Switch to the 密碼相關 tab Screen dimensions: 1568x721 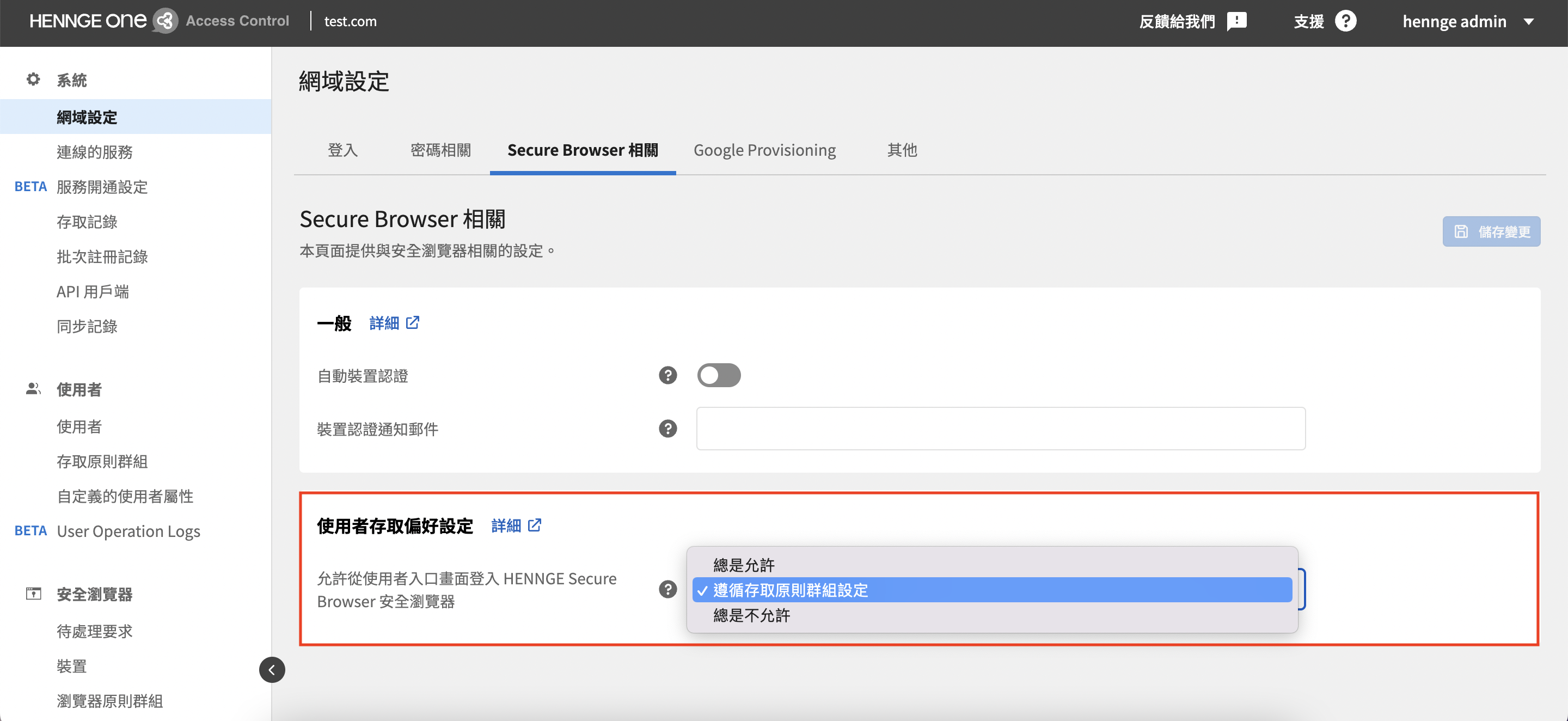click(440, 150)
